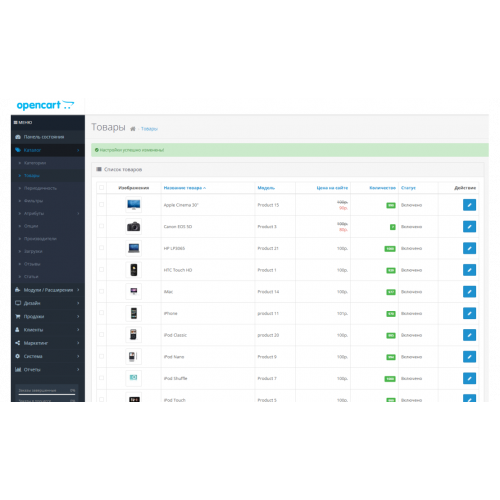
Task: Expand the Design menu chevron
Action: point(78,303)
